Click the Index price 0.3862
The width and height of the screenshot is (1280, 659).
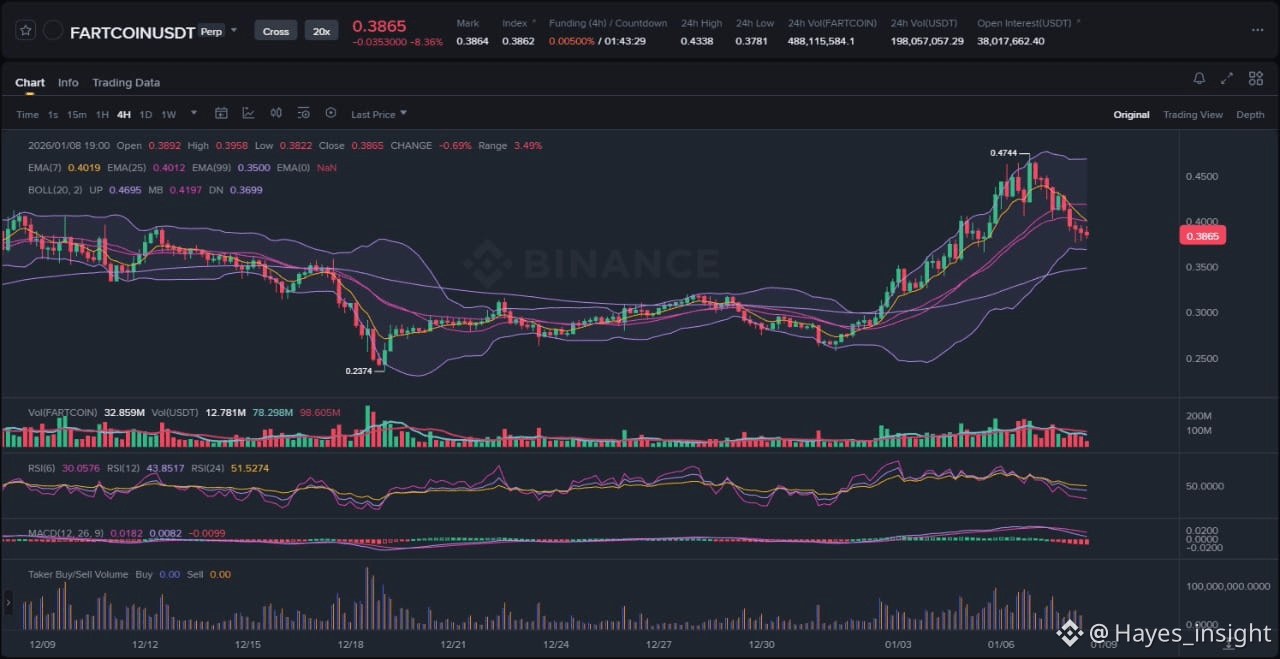click(518, 41)
